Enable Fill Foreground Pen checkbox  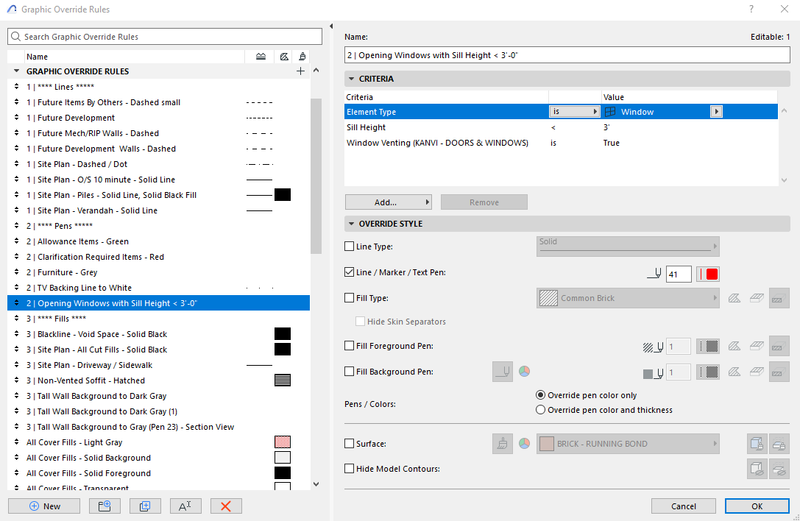[x=349, y=345]
